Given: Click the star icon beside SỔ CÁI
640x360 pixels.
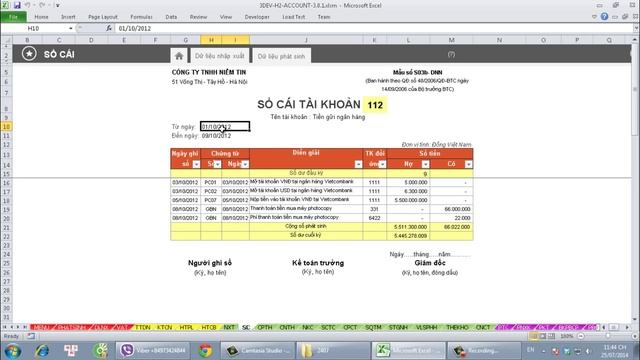Looking at the screenshot, I should point(29,54).
